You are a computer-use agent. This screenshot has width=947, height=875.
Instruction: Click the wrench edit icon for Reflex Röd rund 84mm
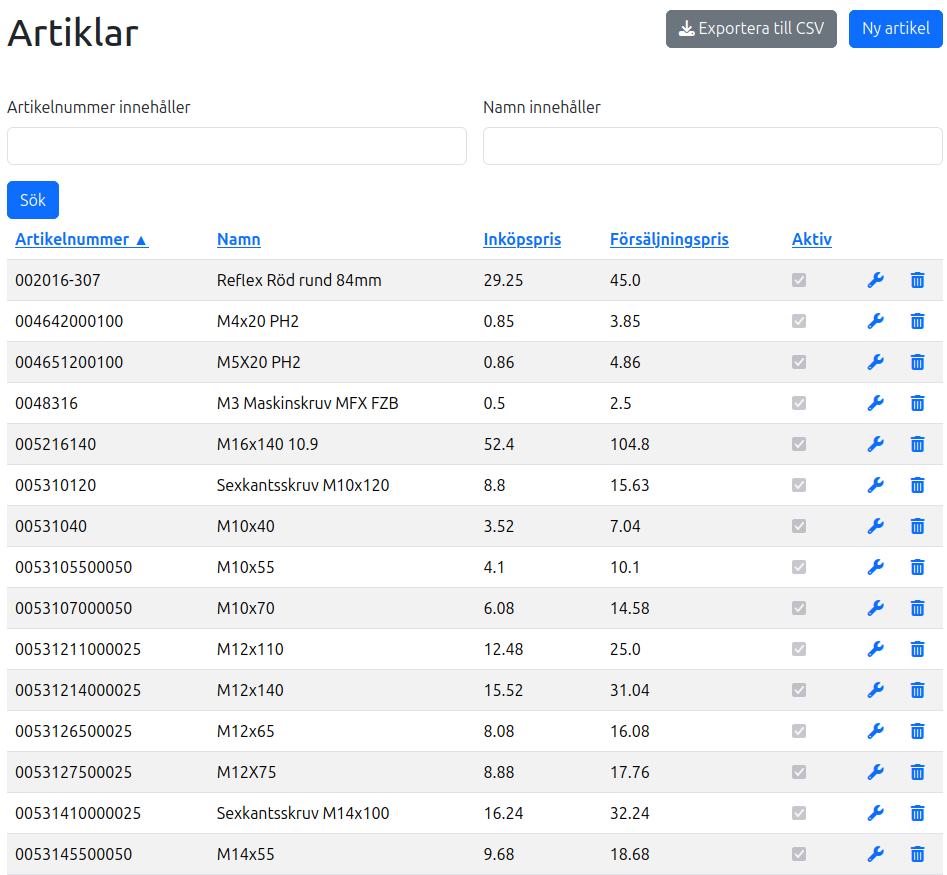click(875, 280)
